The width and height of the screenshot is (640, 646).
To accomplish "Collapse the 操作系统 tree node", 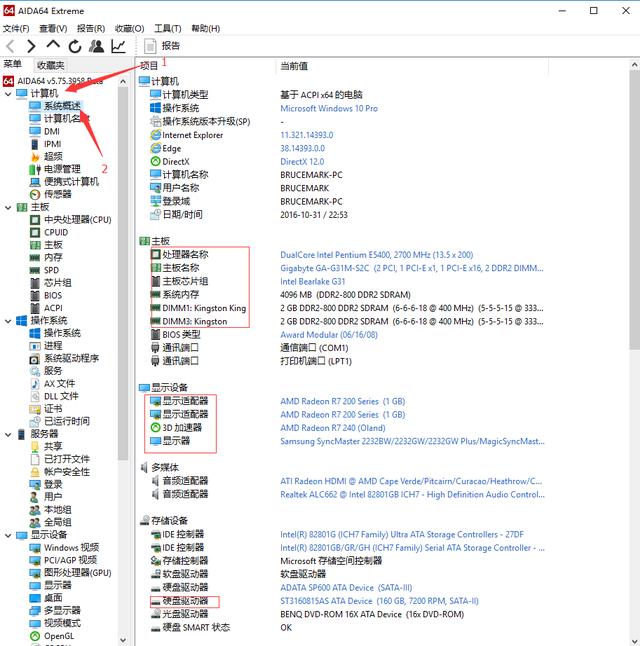I will tap(8, 321).
